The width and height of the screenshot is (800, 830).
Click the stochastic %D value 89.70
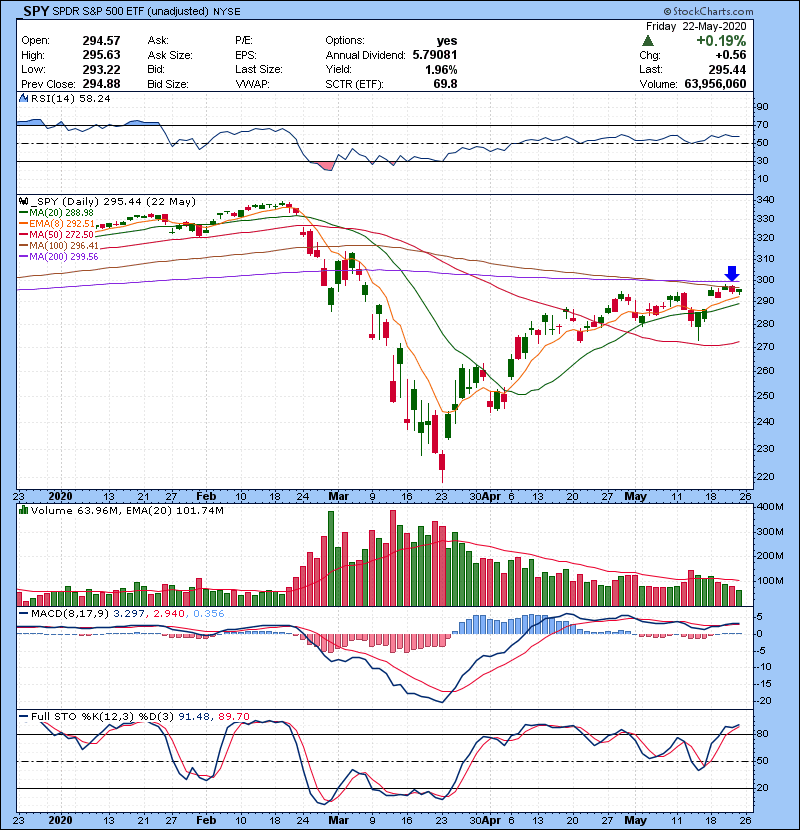pyautogui.click(x=233, y=717)
